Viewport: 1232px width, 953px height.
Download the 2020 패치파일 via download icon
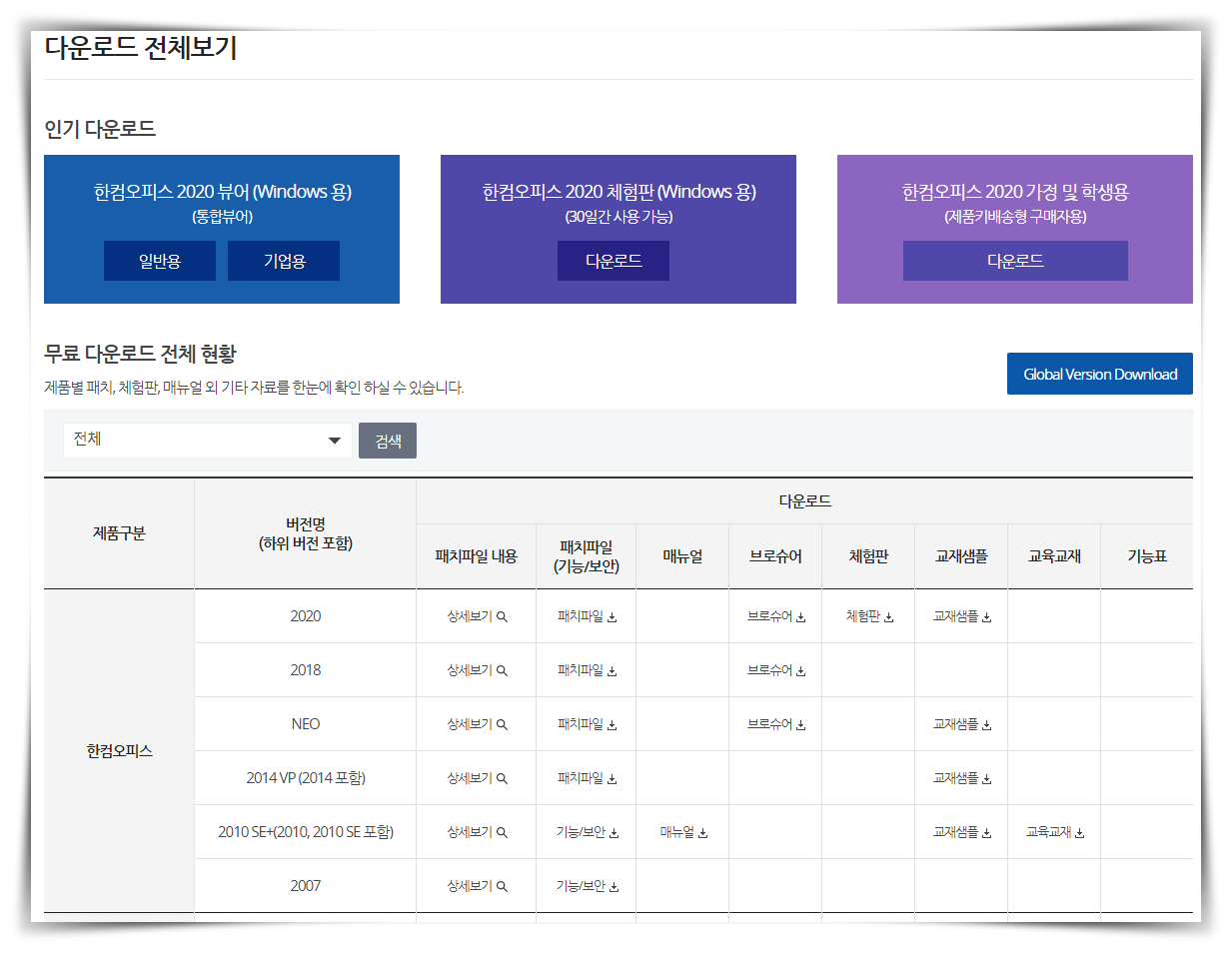585,615
